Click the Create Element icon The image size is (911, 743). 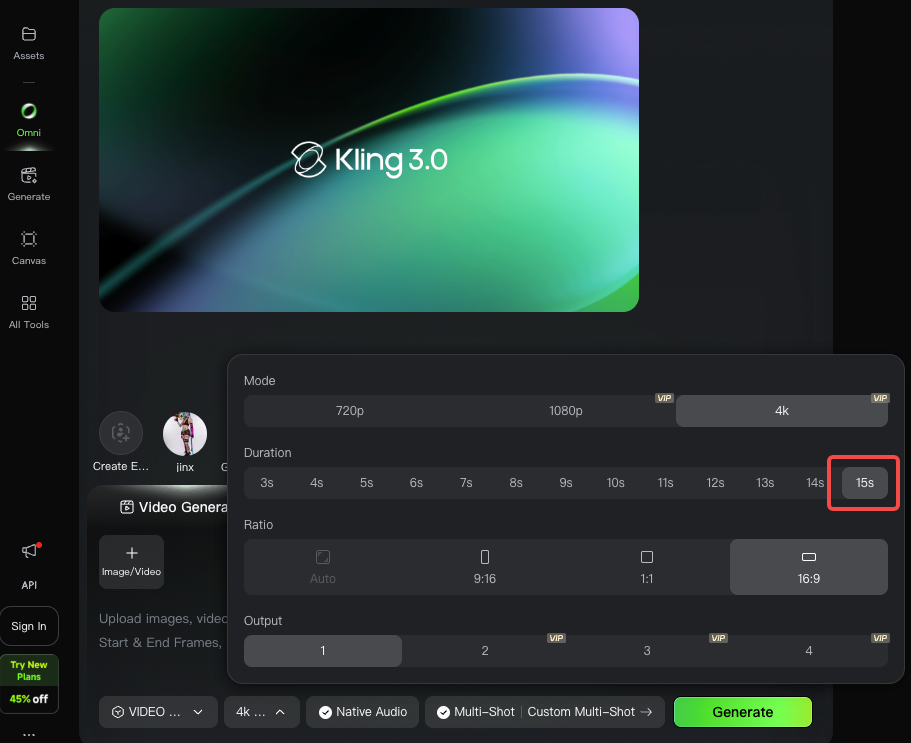pyautogui.click(x=121, y=434)
